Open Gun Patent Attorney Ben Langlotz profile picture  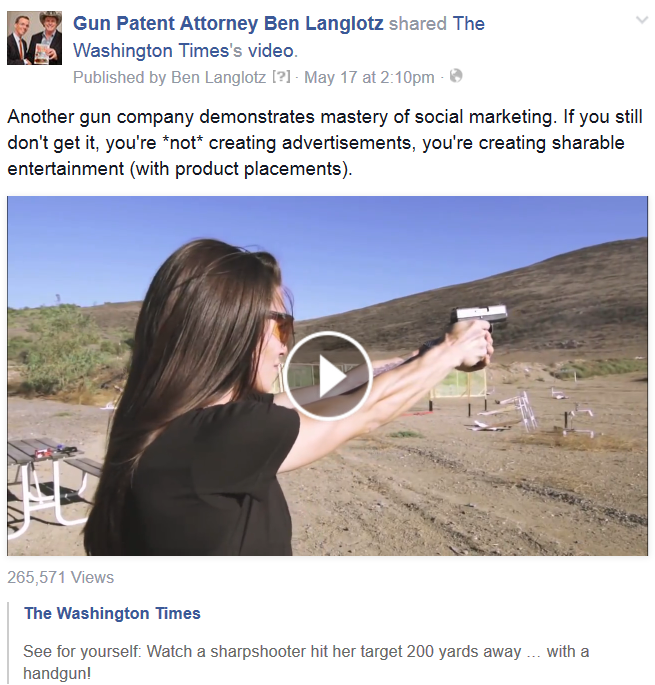pos(35,38)
